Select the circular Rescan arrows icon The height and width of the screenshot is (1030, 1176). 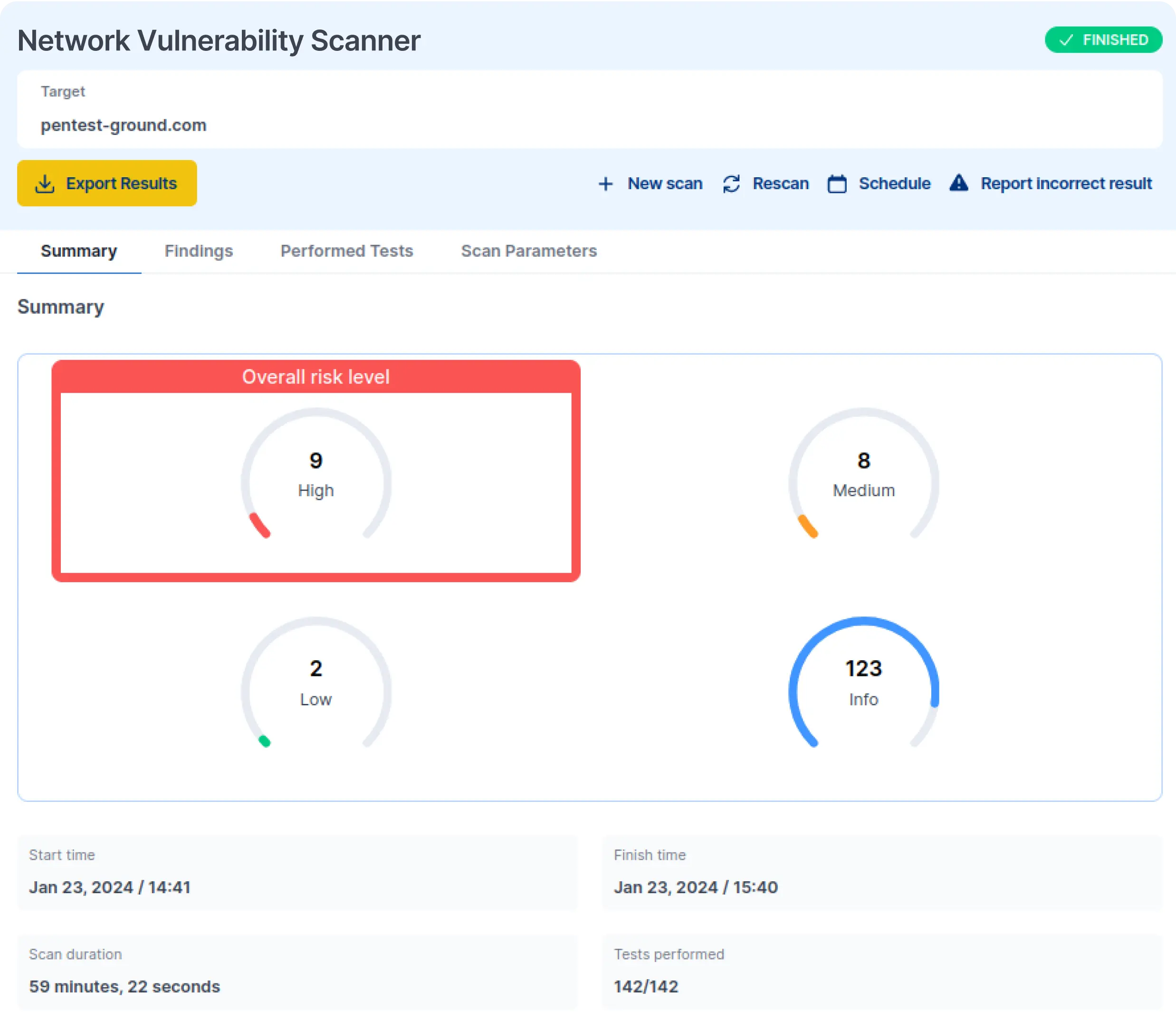[x=732, y=183]
